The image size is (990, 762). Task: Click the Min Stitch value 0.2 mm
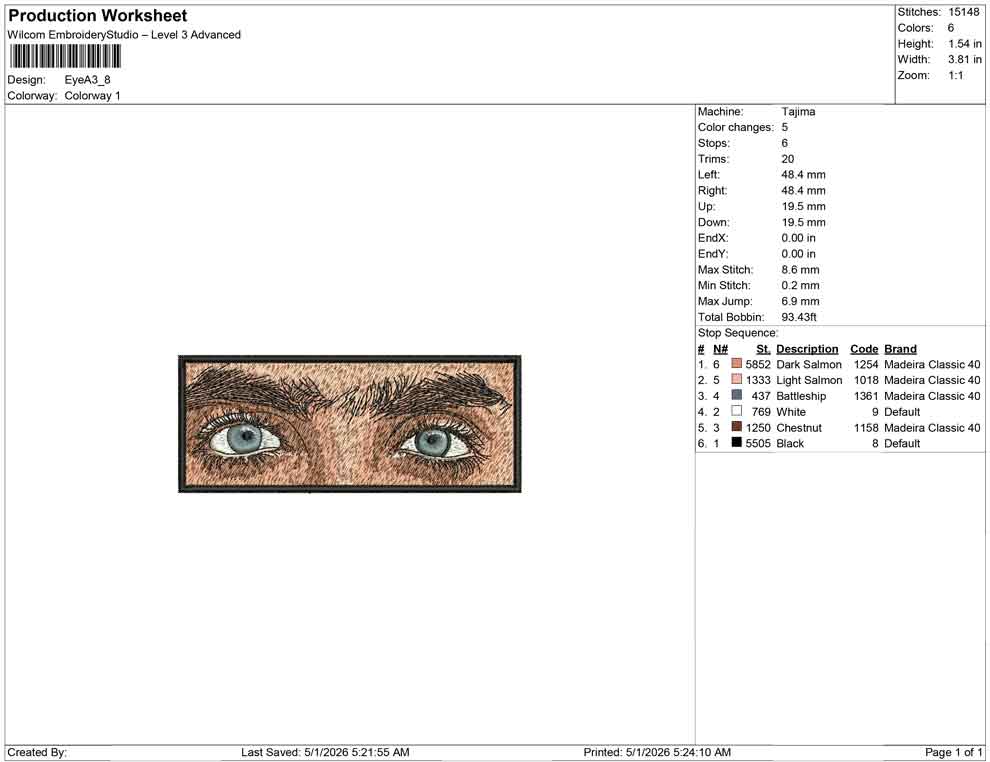801,285
